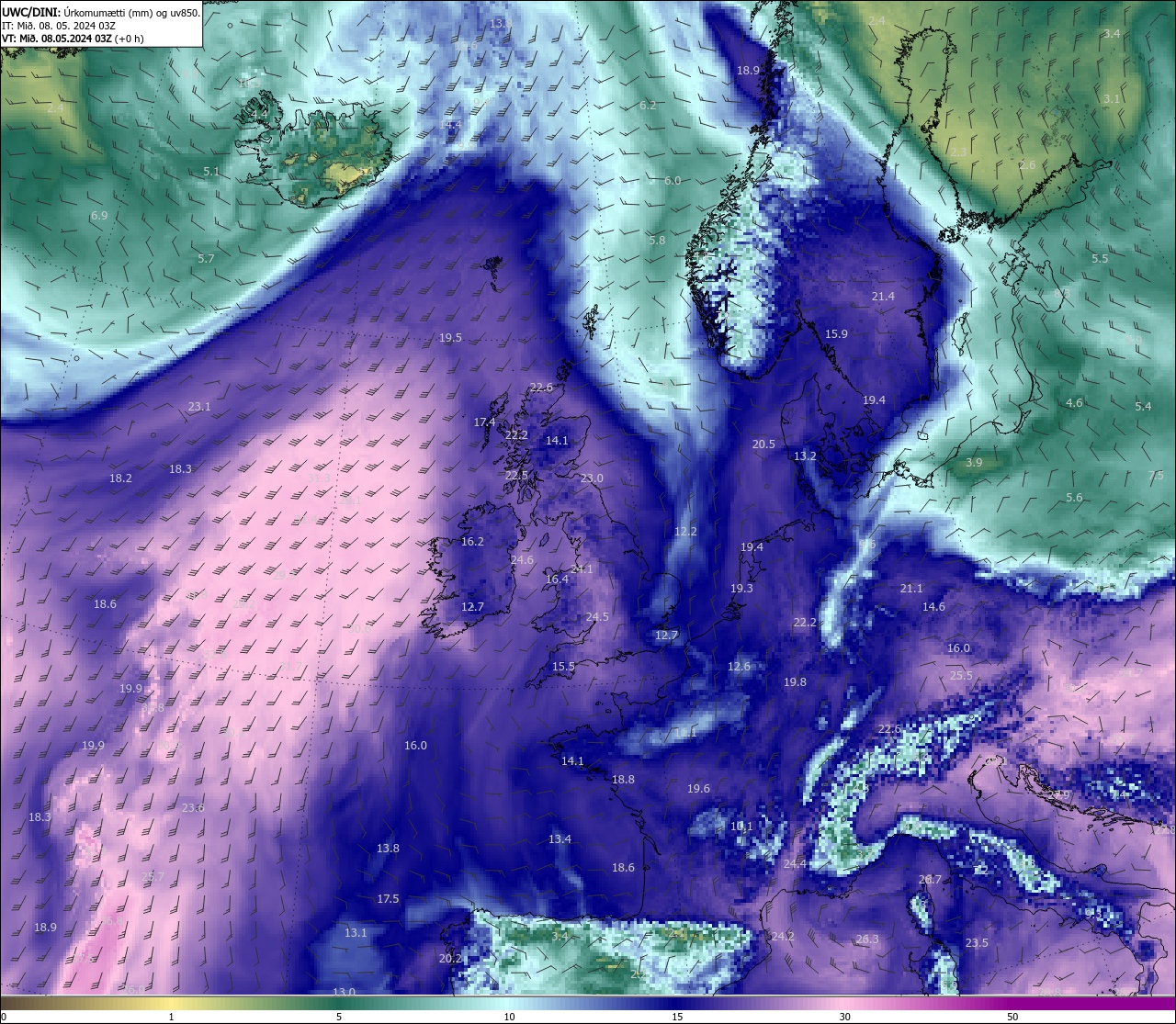The image size is (1176, 1024).
Task: Click the 13.2 value near Denmark
Action: click(805, 456)
